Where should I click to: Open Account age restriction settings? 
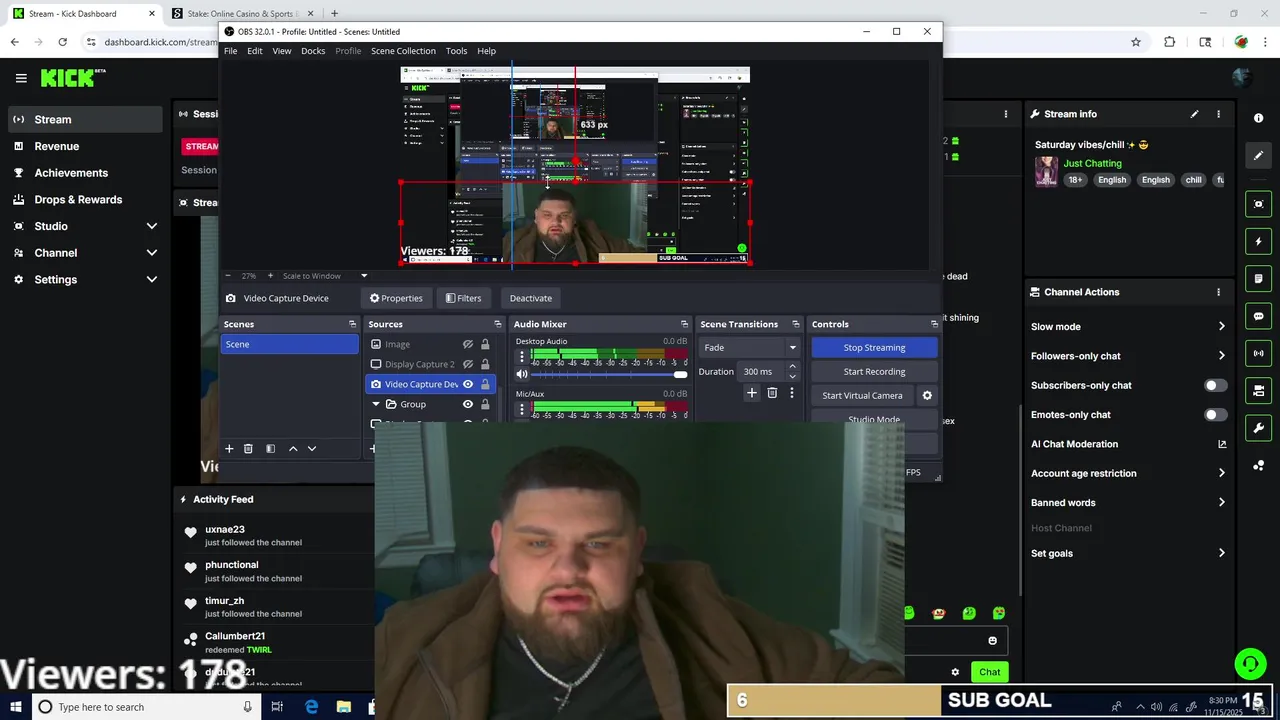[1128, 473]
